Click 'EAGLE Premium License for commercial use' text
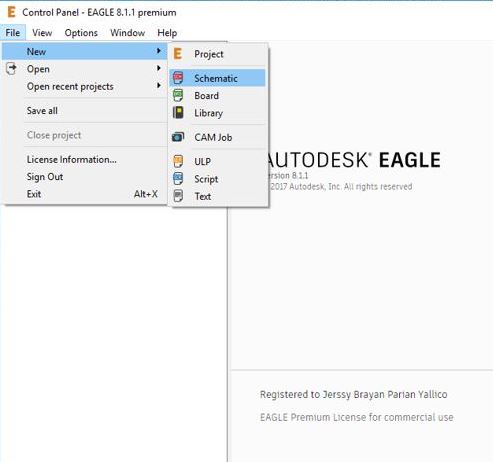Image resolution: width=493 pixels, height=462 pixels. (x=357, y=417)
